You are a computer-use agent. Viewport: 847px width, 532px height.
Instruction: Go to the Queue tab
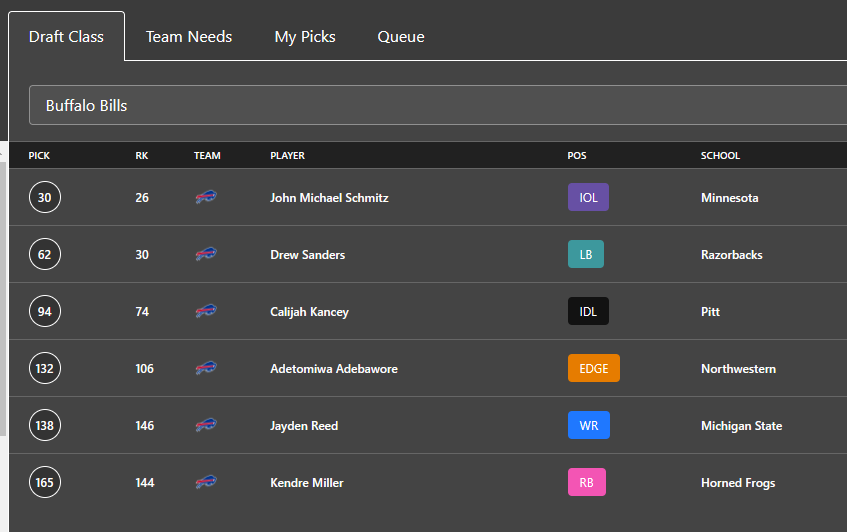(x=401, y=37)
